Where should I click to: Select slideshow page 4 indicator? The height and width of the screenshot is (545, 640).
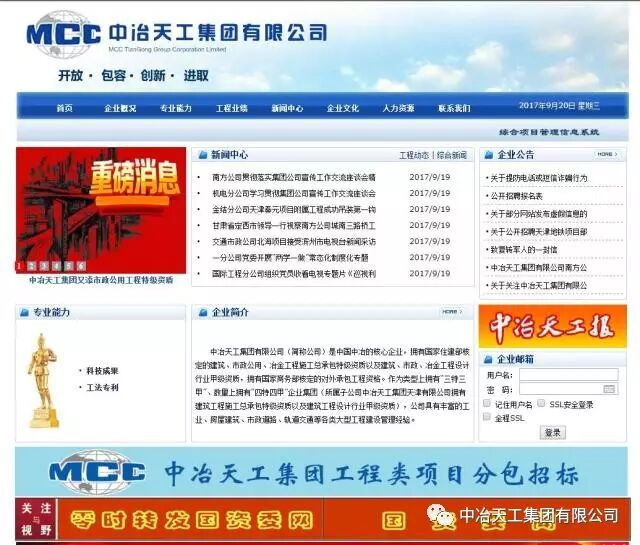click(56, 266)
